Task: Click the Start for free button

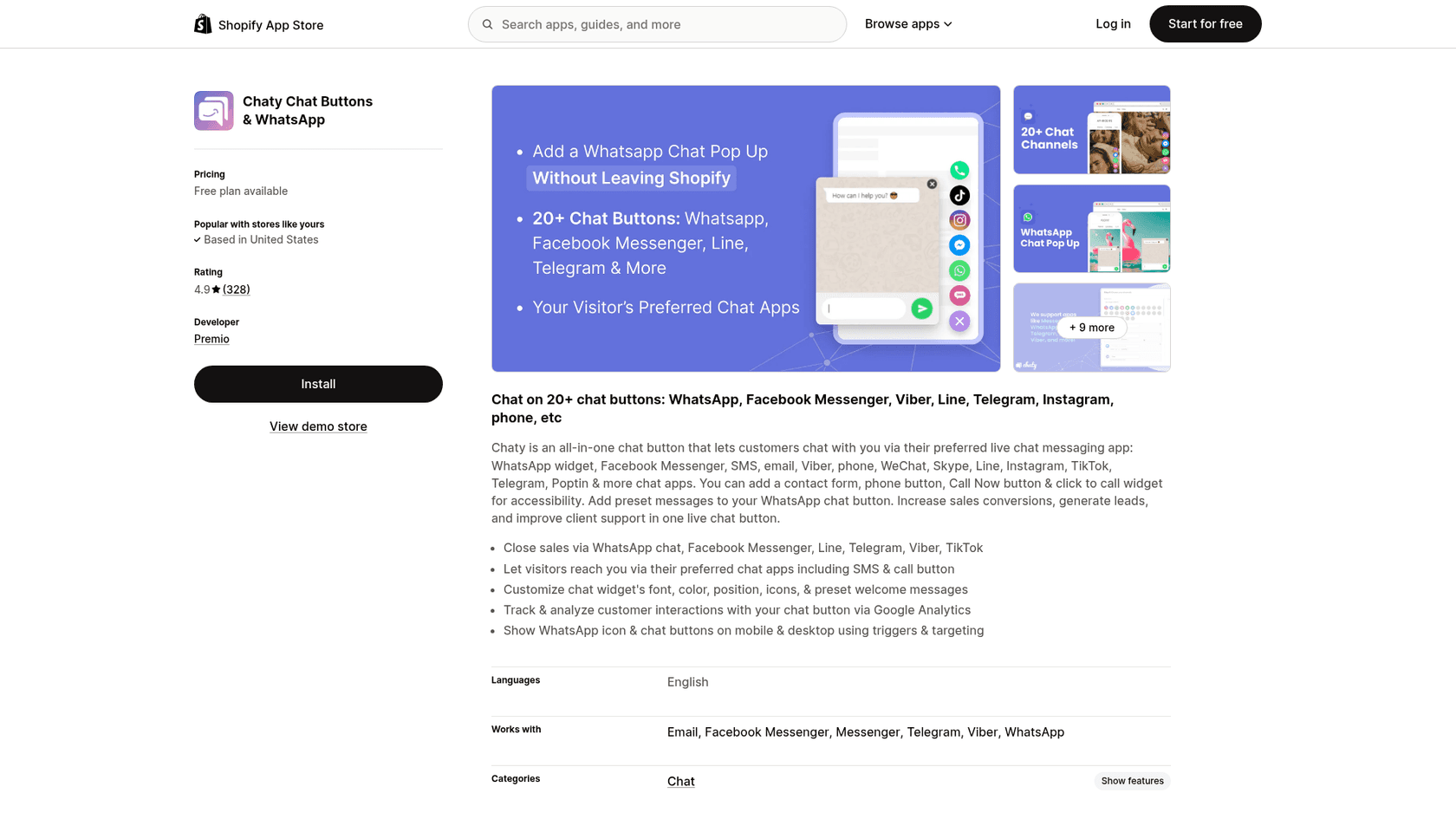Action: [x=1205, y=24]
